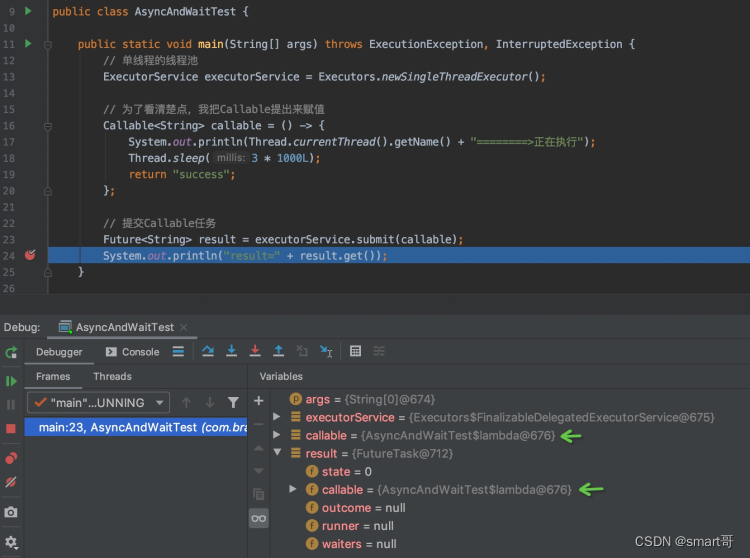Click the Step Out icon
The image size is (750, 558).
(x=278, y=351)
